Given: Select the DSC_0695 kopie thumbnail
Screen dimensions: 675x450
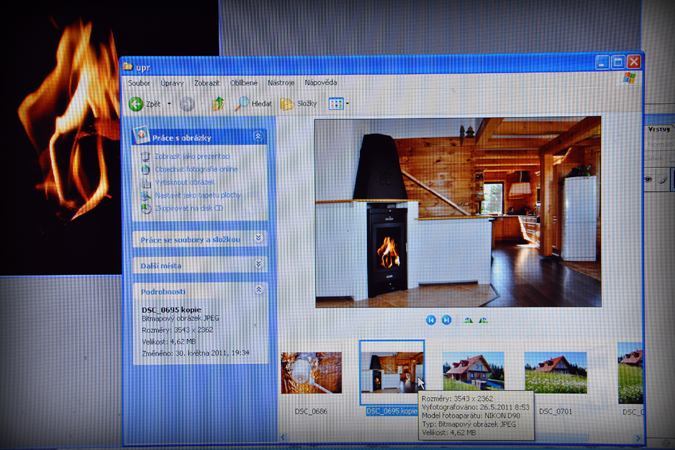Looking at the screenshot, I should tap(392, 372).
